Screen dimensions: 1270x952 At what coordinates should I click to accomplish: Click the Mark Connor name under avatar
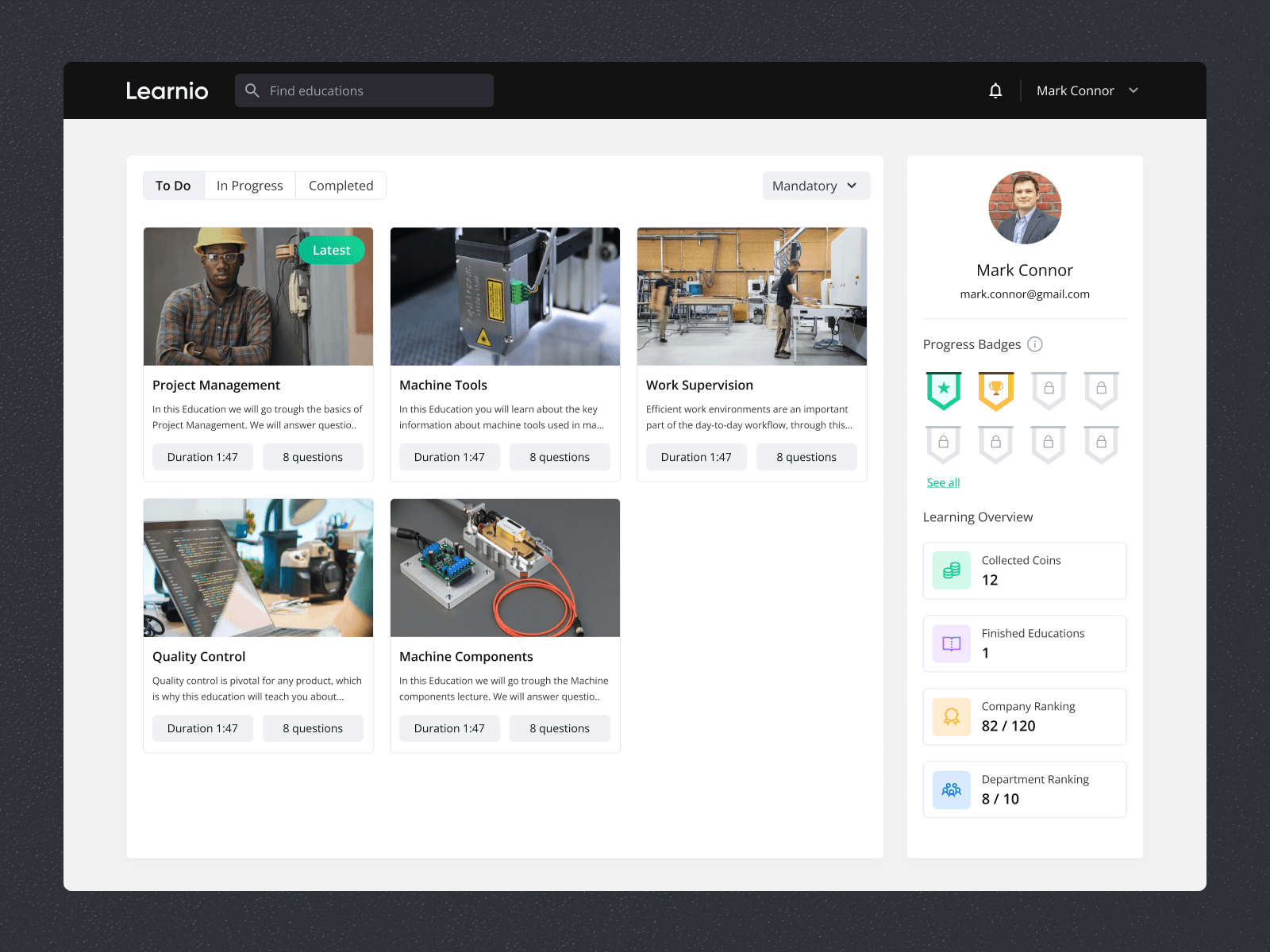click(1025, 271)
